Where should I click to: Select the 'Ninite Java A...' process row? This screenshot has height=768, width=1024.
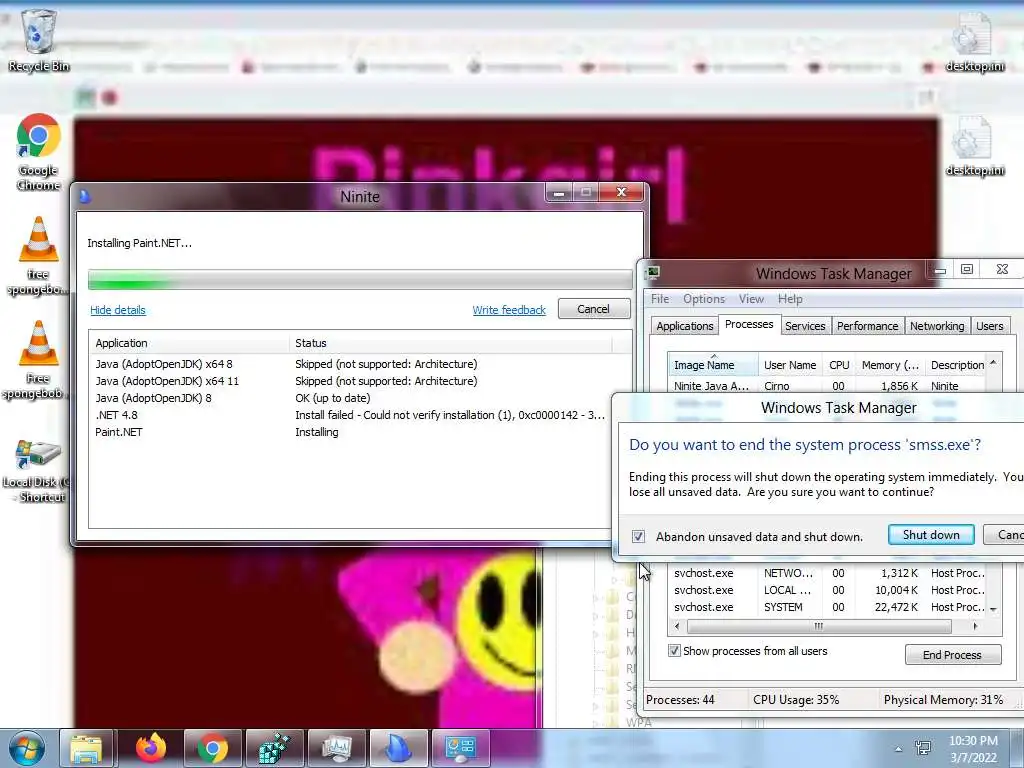point(828,386)
